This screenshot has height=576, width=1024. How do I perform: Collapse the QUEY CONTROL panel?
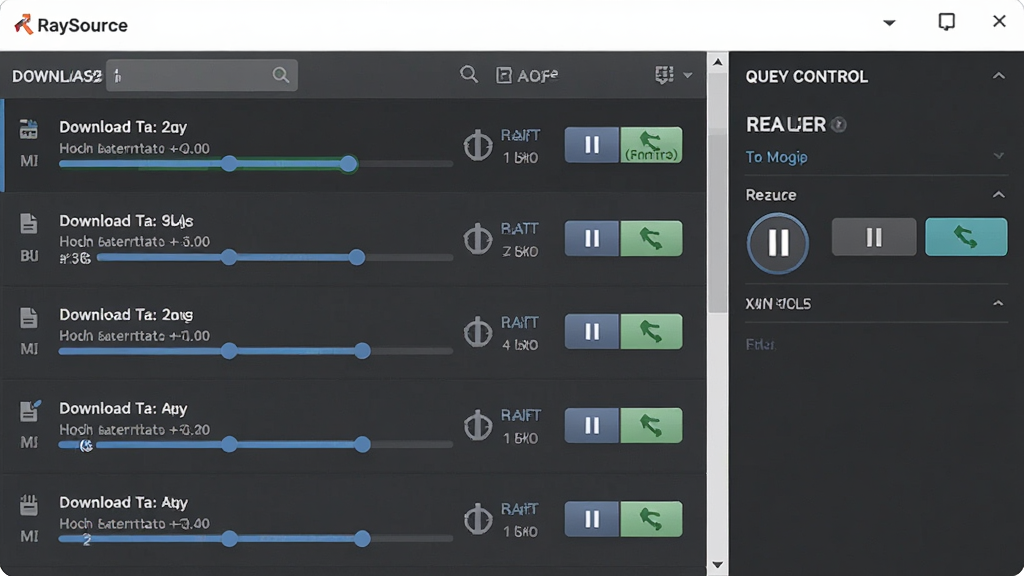click(x=999, y=76)
